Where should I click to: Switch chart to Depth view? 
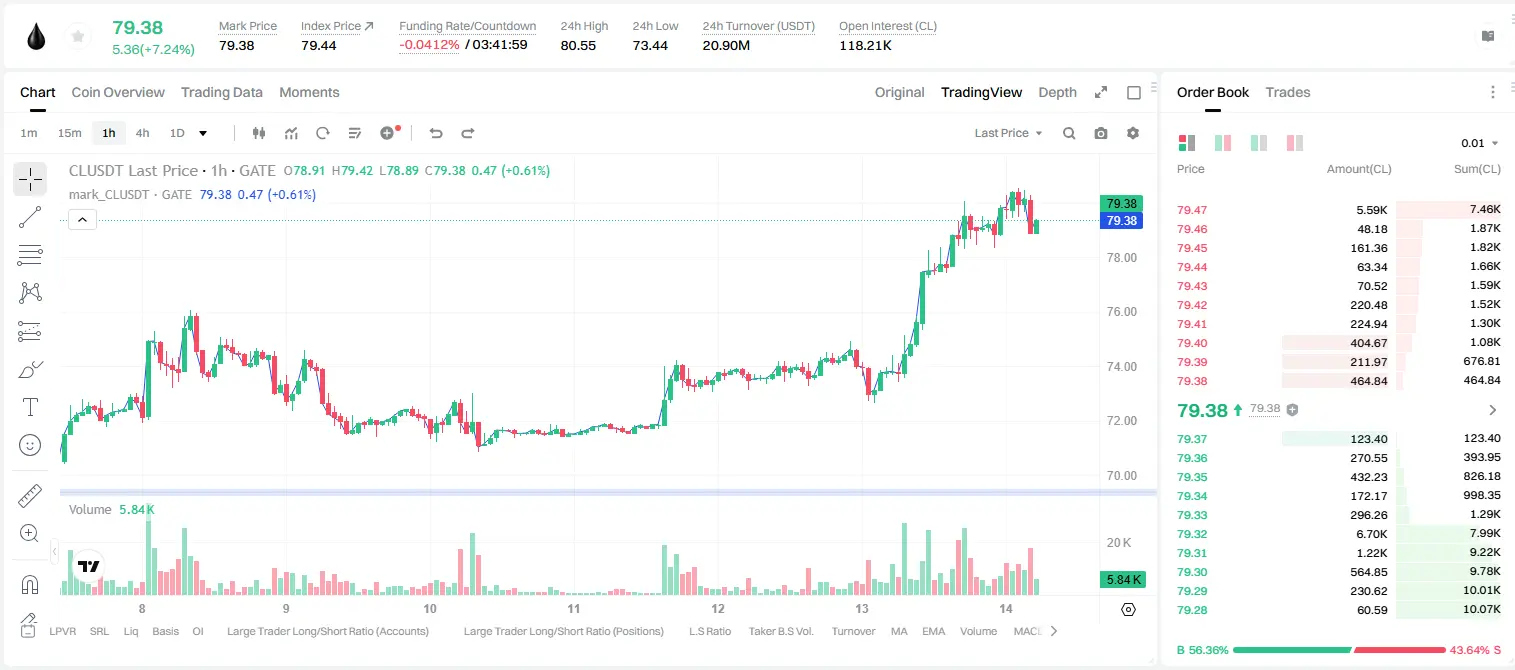tap(1057, 92)
